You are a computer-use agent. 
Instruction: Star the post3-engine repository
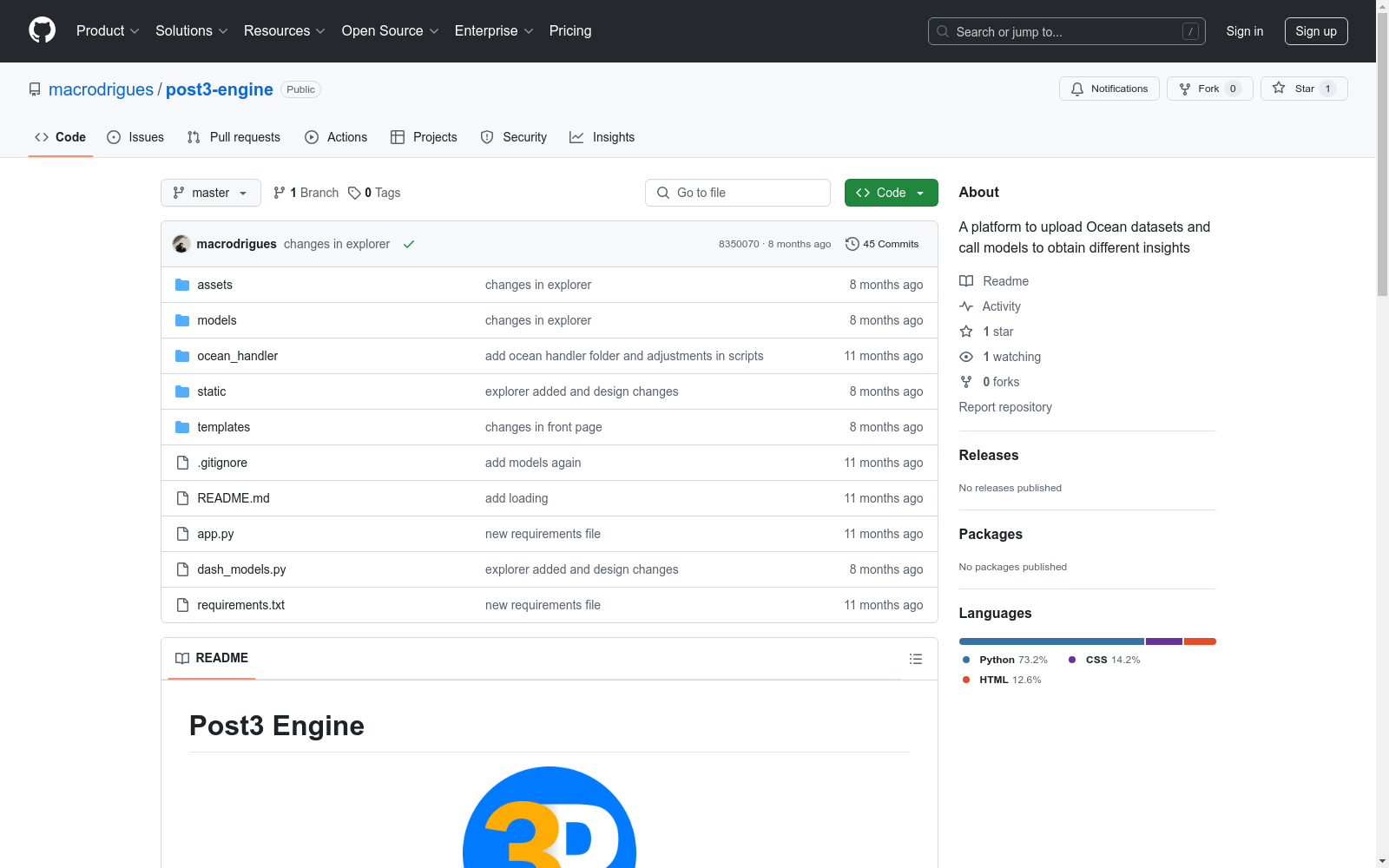1303,89
